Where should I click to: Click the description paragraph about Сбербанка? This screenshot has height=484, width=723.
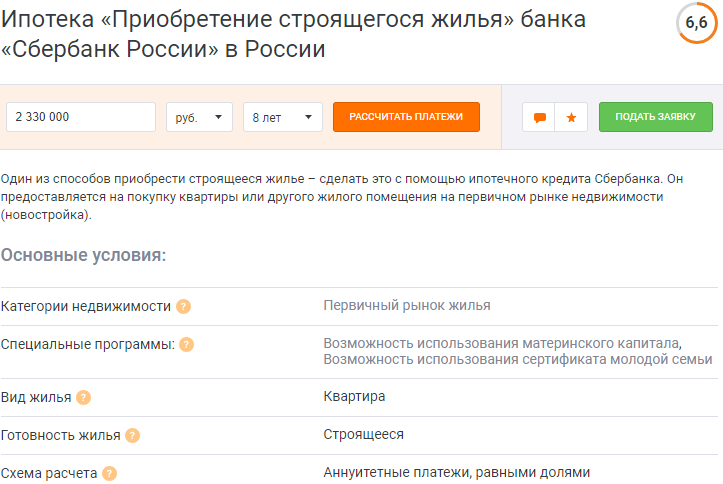pos(342,197)
